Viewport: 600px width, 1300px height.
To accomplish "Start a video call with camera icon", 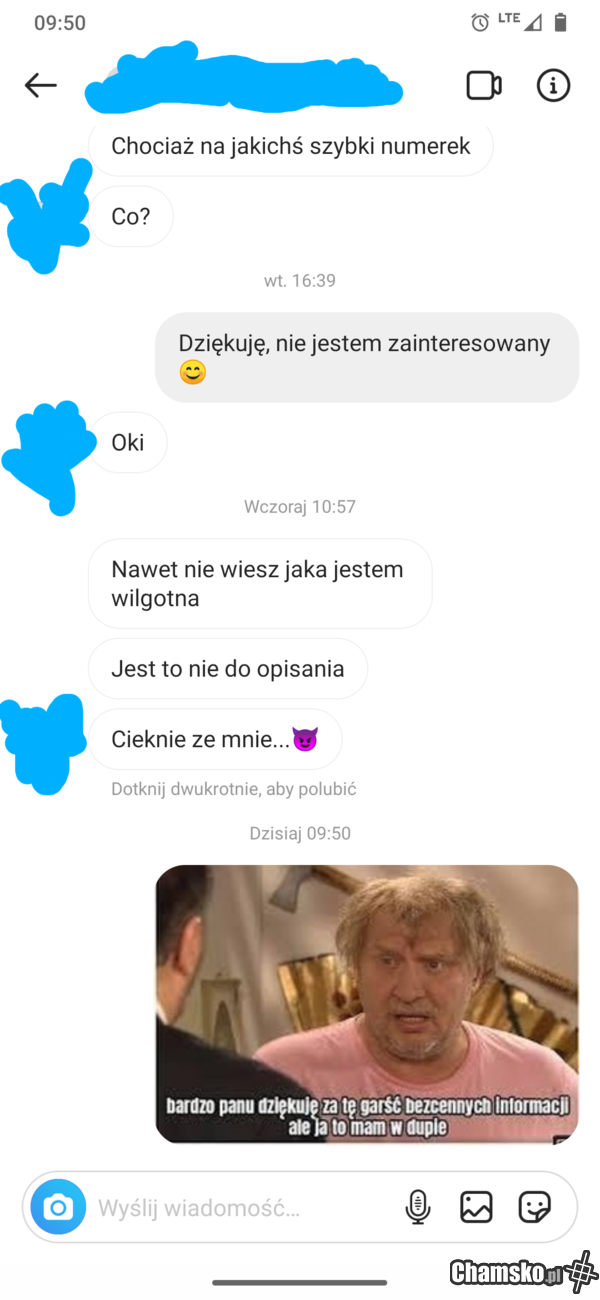I will [484, 85].
